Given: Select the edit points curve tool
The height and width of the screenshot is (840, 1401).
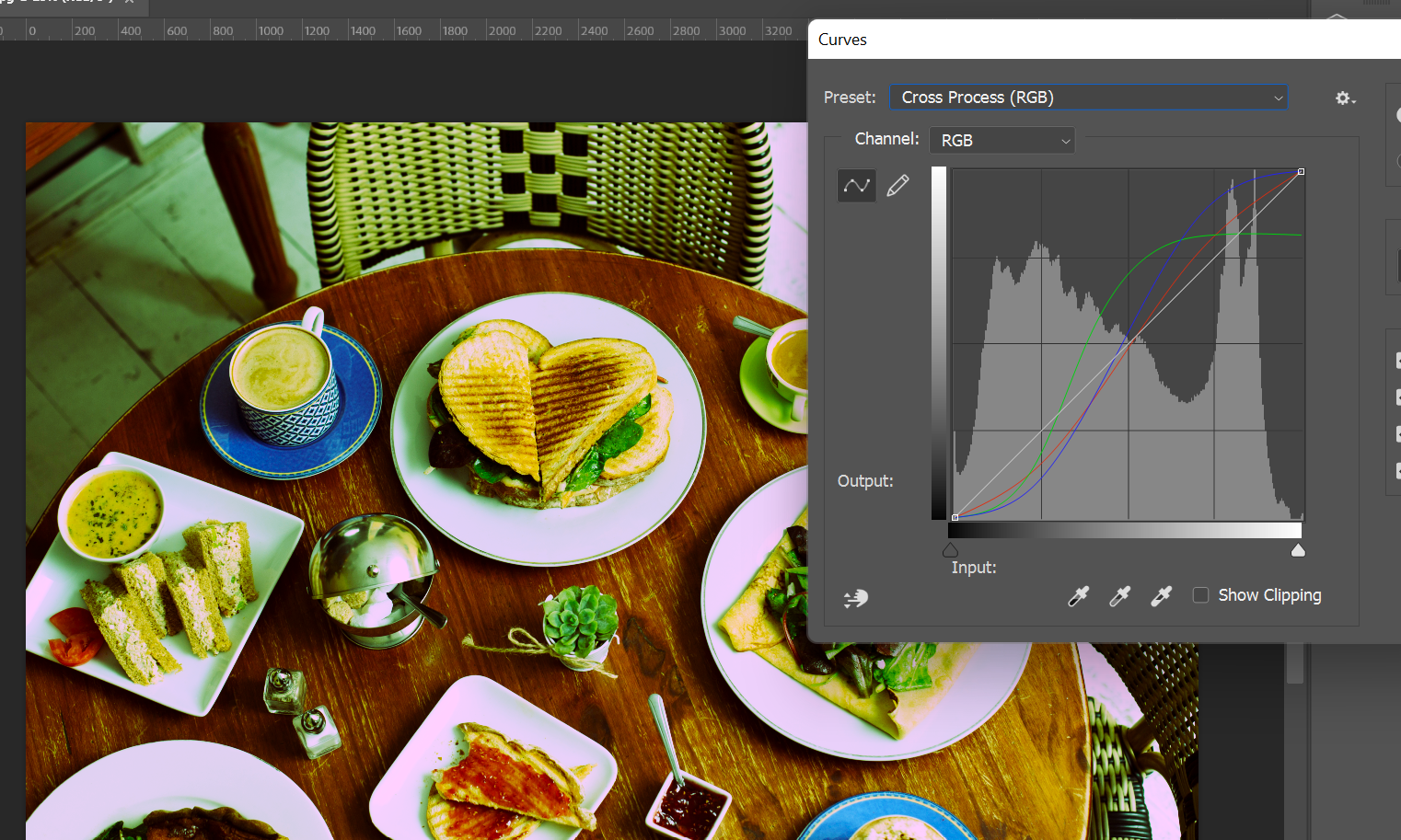Looking at the screenshot, I should (856, 186).
